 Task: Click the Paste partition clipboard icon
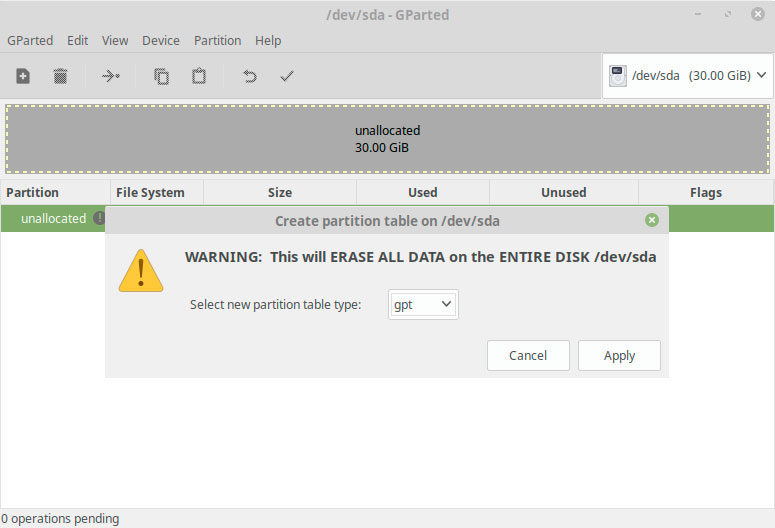(199, 76)
